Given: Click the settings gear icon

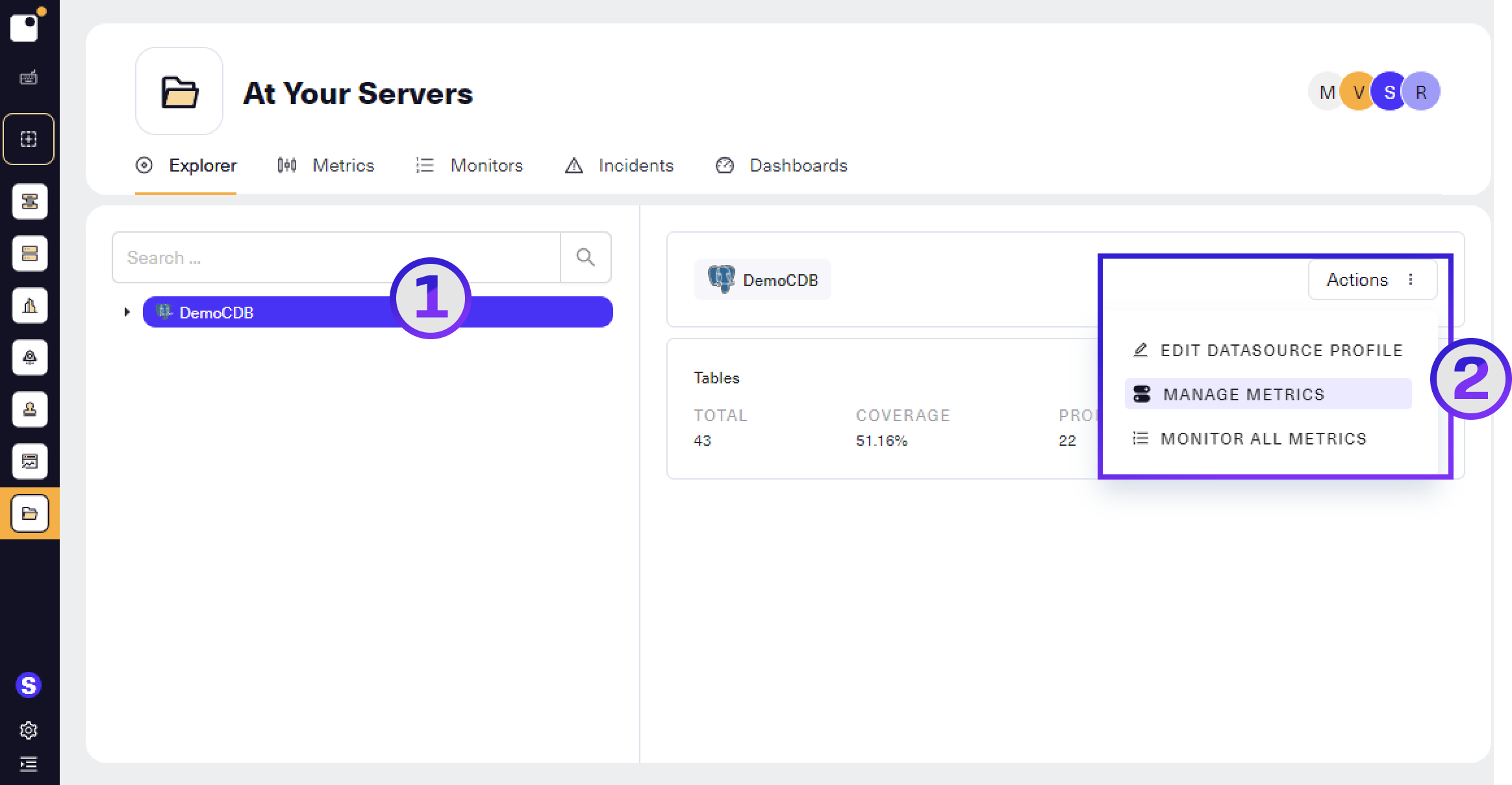Looking at the screenshot, I should pyautogui.click(x=29, y=730).
